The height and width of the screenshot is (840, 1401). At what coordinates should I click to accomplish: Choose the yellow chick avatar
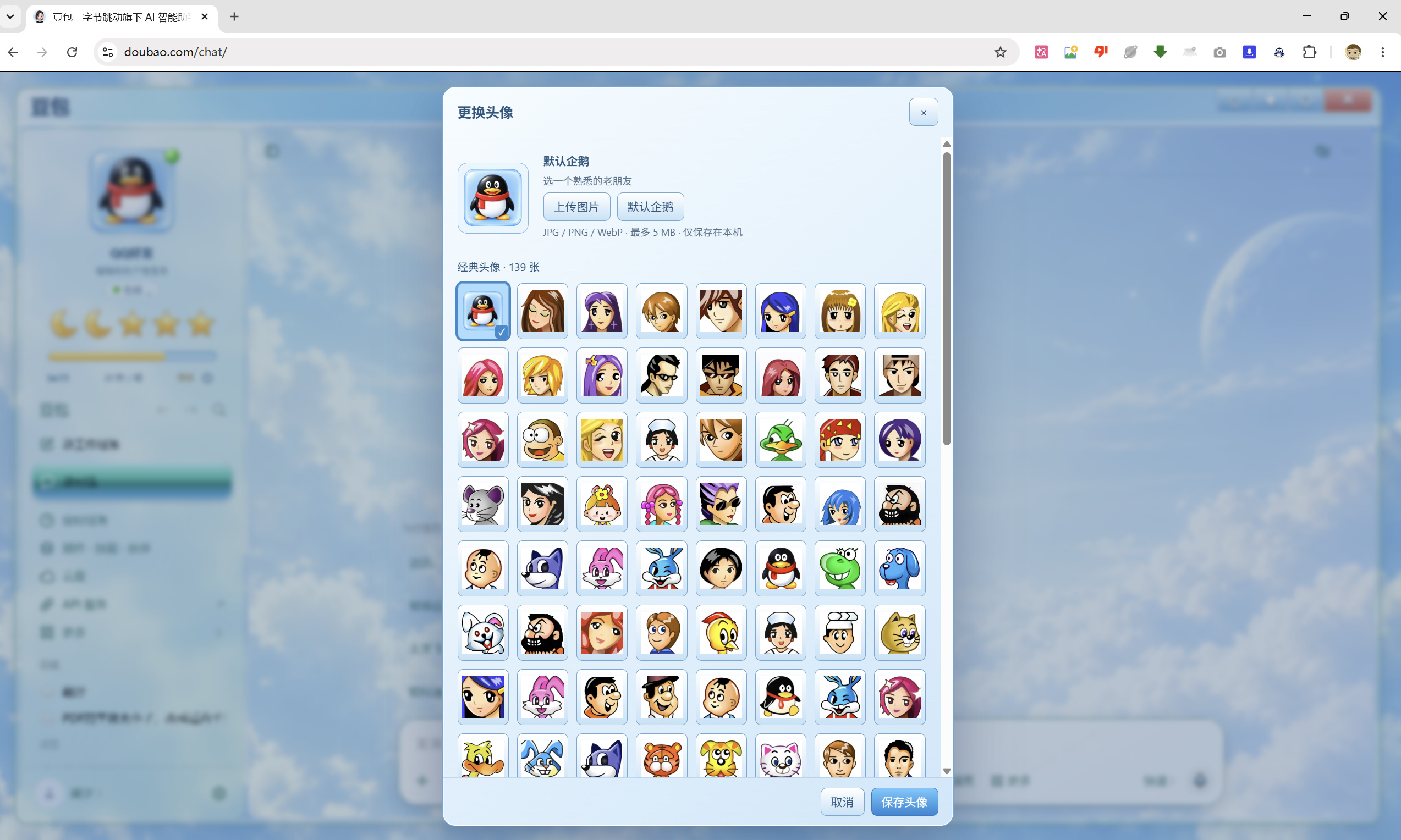coord(721,633)
